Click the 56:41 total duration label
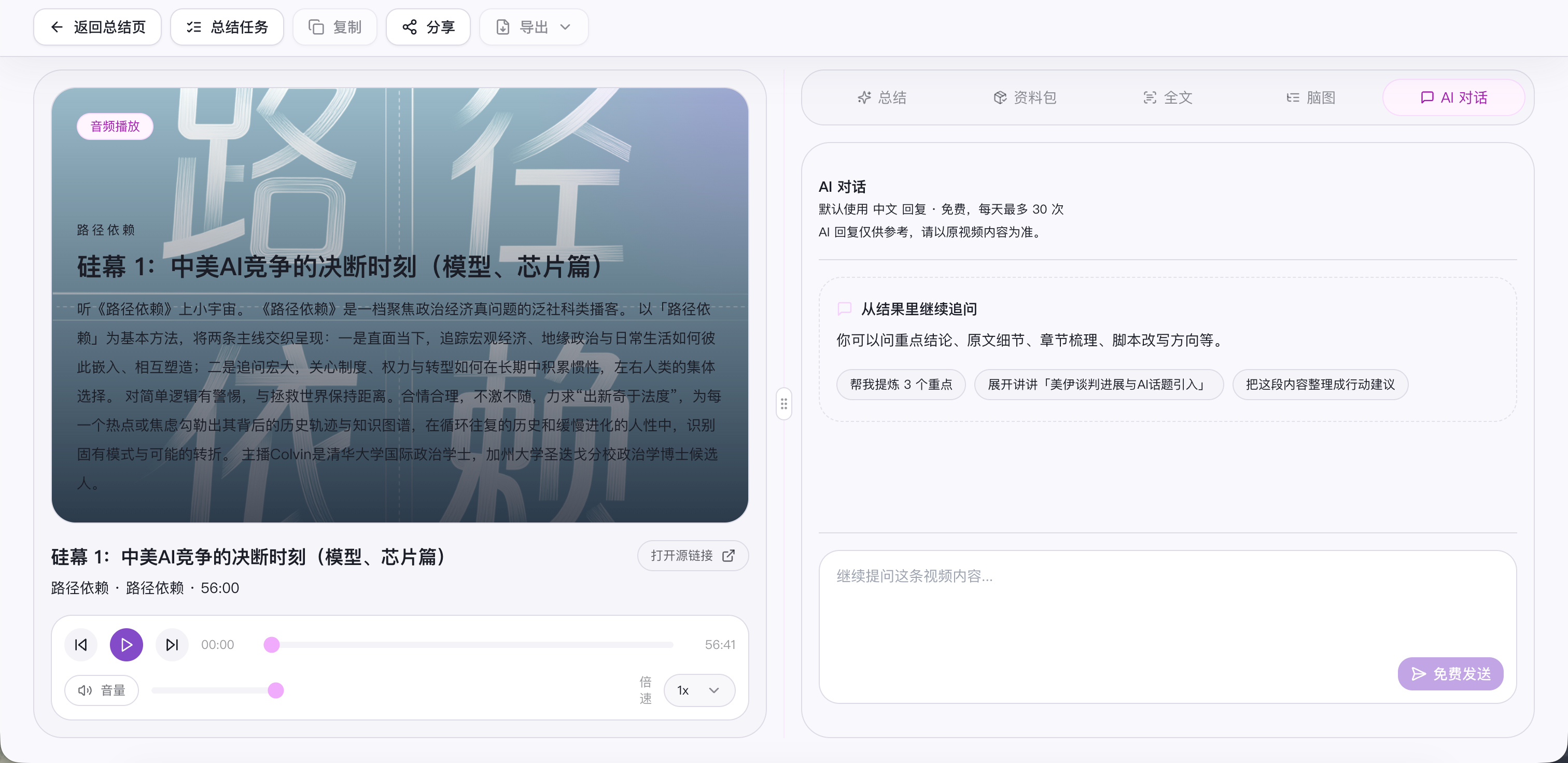This screenshot has height=763, width=1568. point(720,644)
